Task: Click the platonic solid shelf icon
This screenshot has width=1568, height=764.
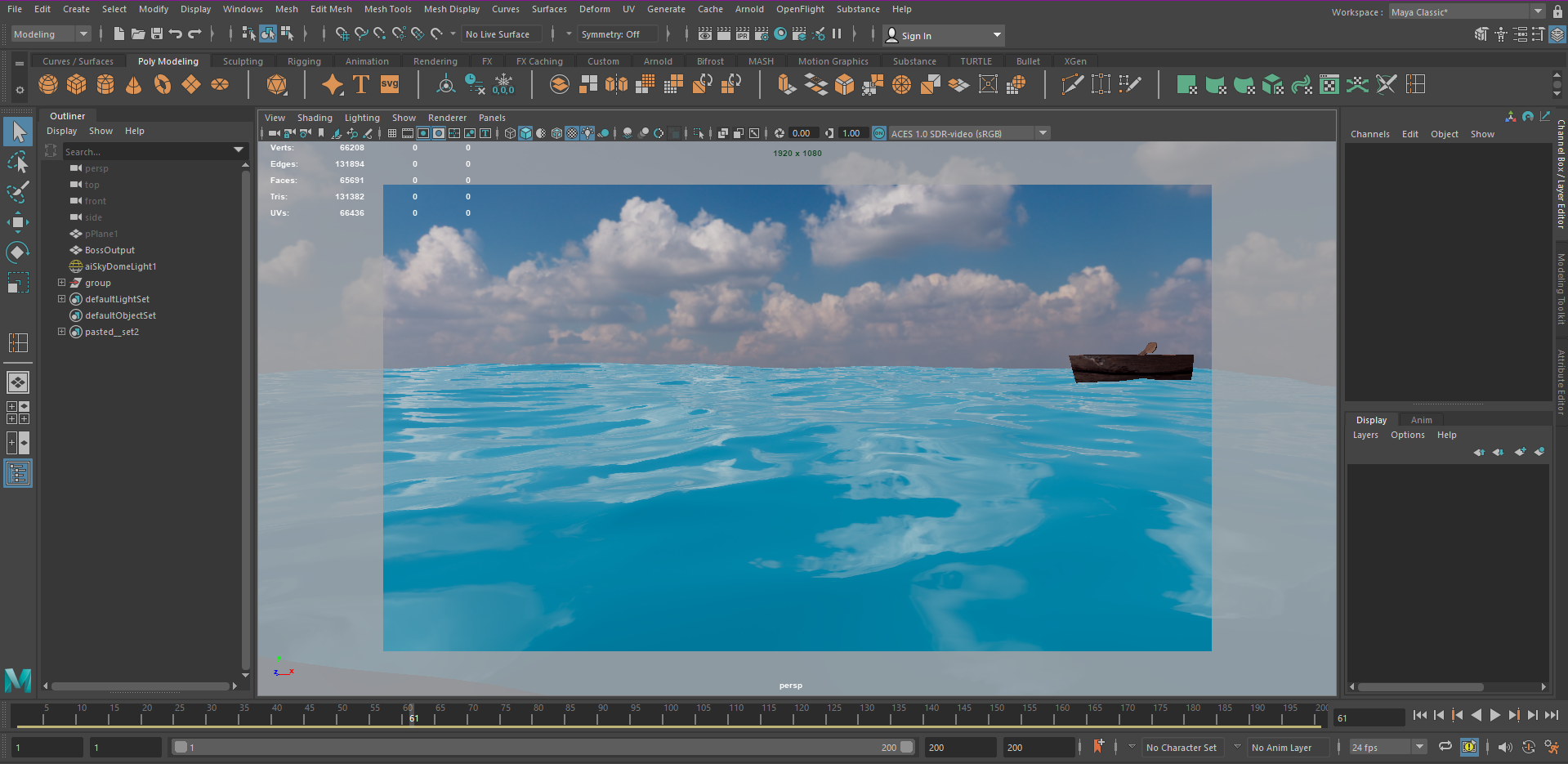Action: (277, 84)
